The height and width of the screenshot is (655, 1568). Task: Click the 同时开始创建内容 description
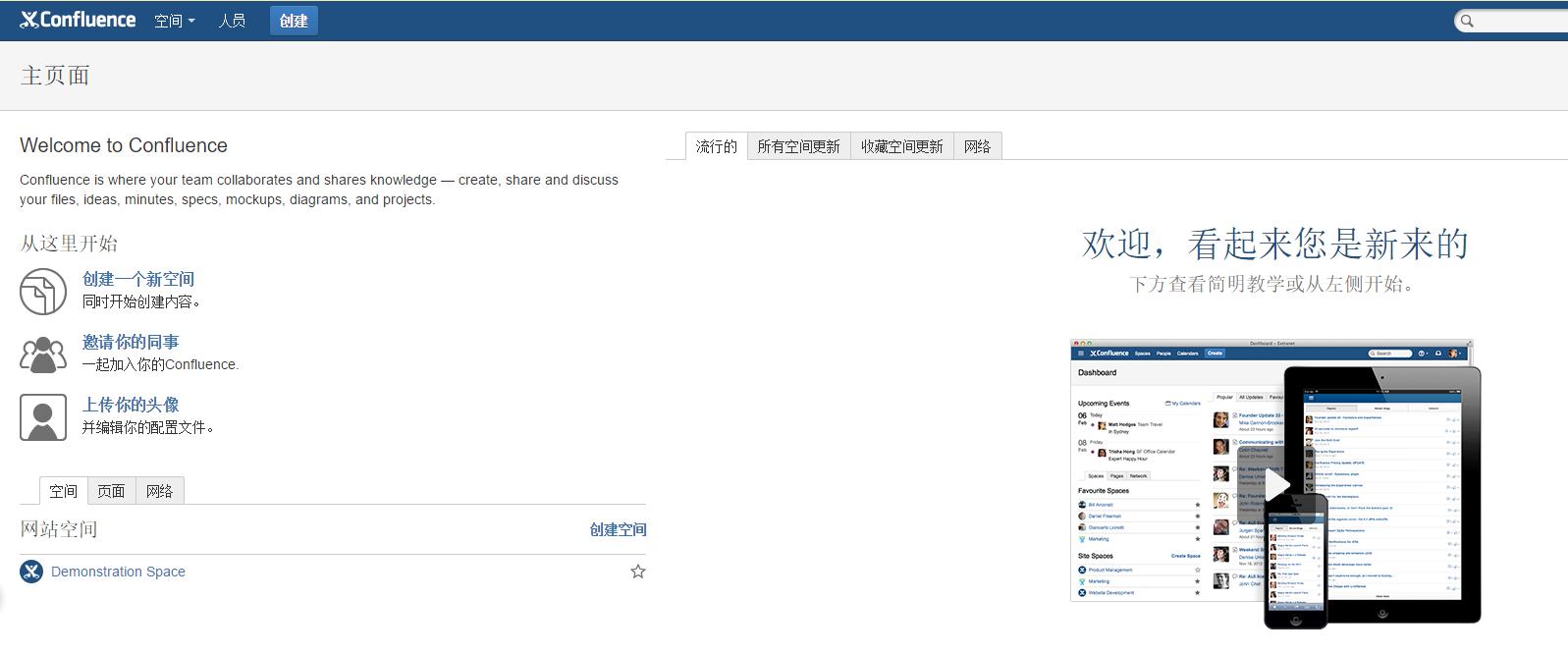coord(142,301)
